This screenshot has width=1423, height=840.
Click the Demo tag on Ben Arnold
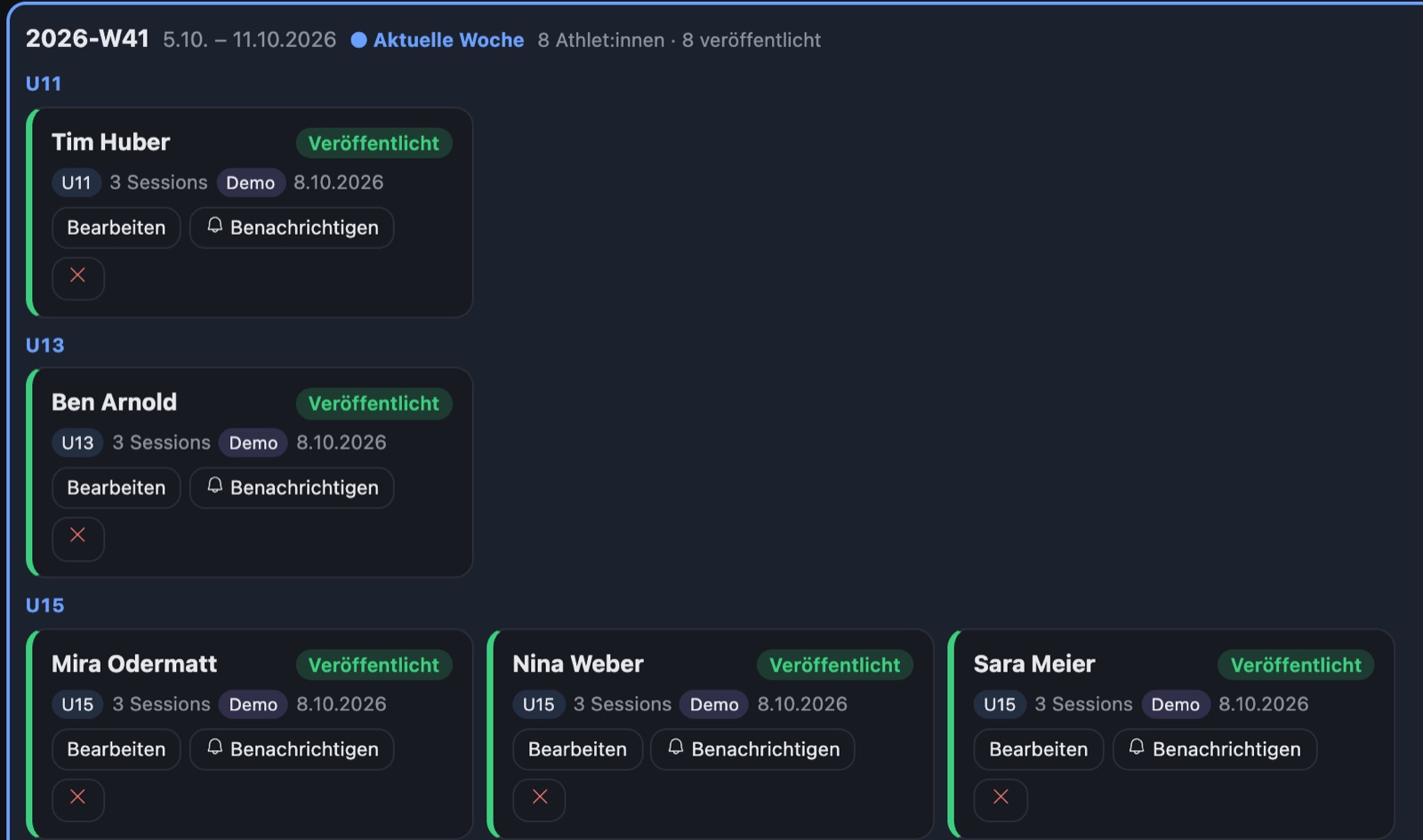pyautogui.click(x=253, y=443)
